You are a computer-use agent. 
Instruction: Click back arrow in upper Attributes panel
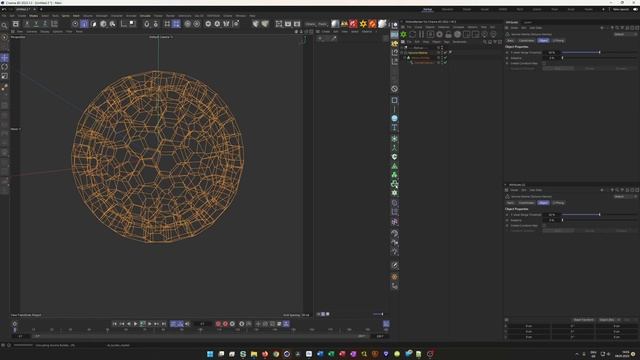[602, 28]
